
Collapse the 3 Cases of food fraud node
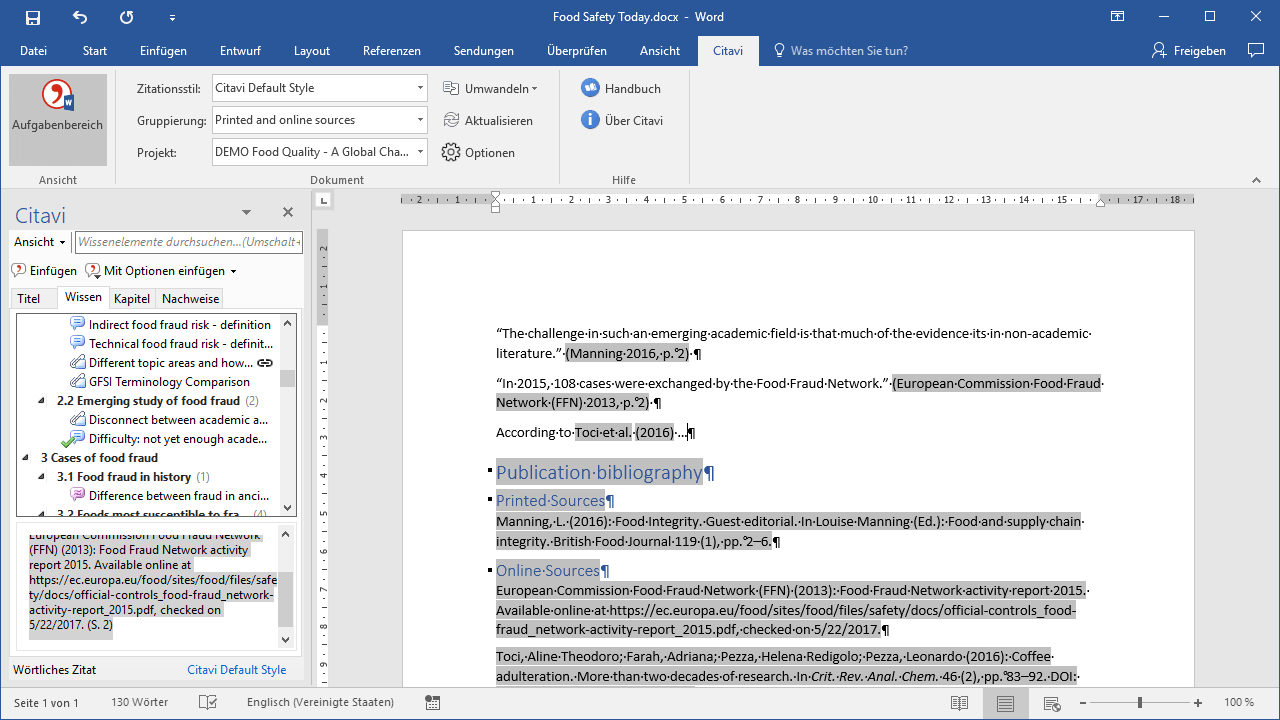(x=26, y=458)
